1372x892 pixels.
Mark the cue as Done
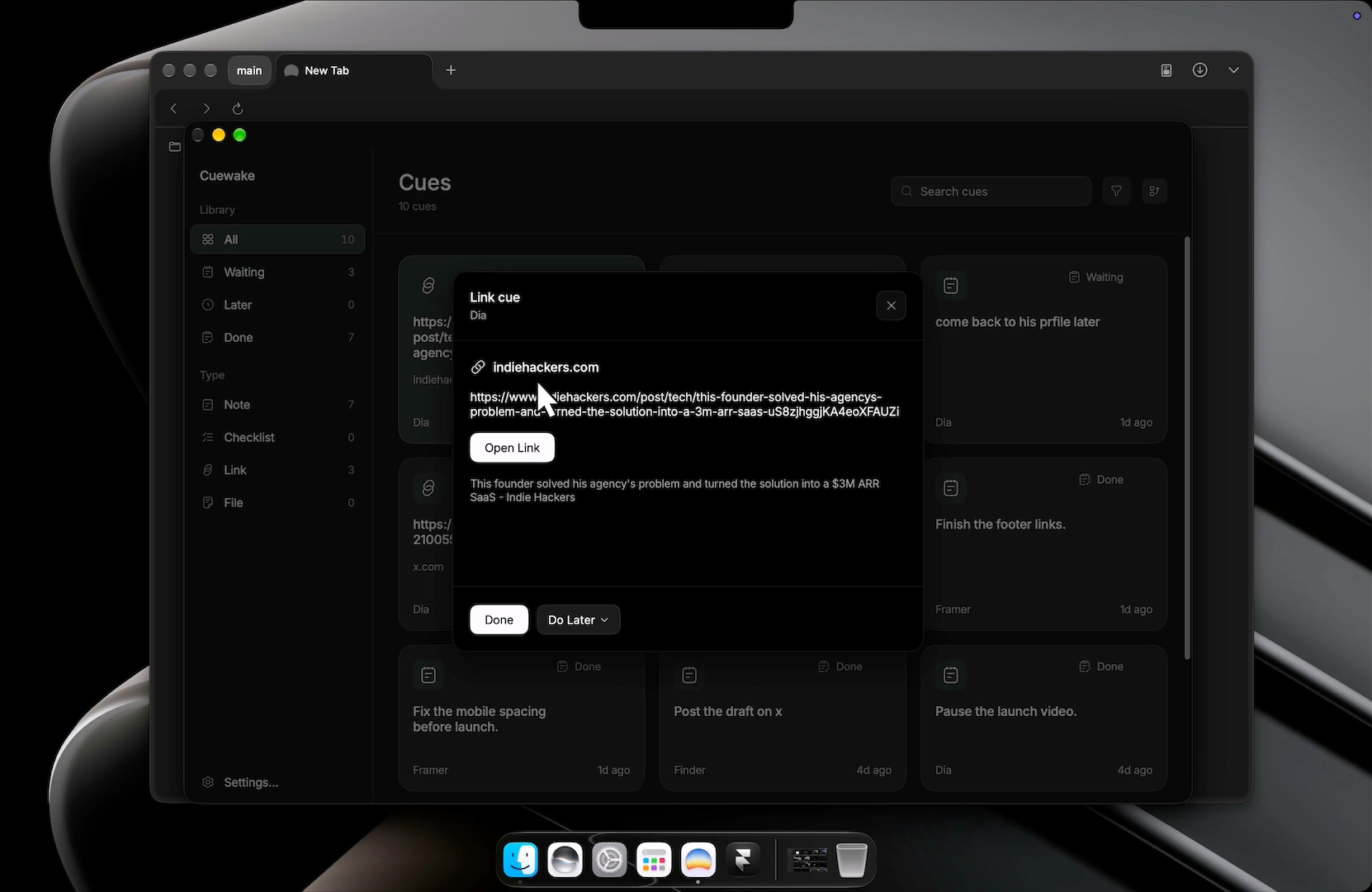tap(499, 619)
